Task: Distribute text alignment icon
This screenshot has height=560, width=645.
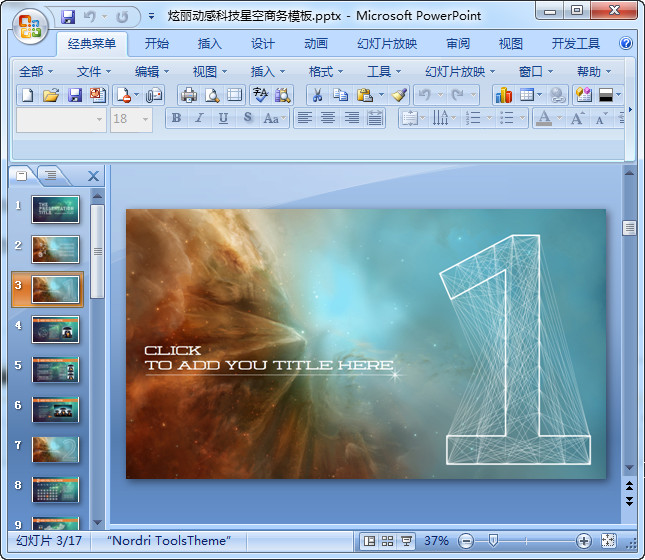Action: tap(375, 119)
